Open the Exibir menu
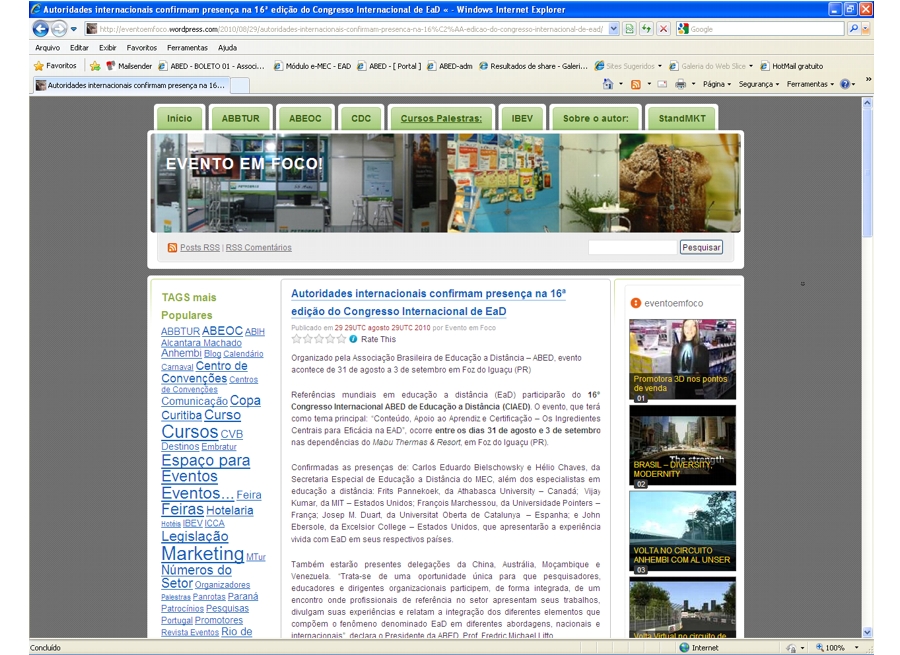The image size is (900, 655). point(107,48)
